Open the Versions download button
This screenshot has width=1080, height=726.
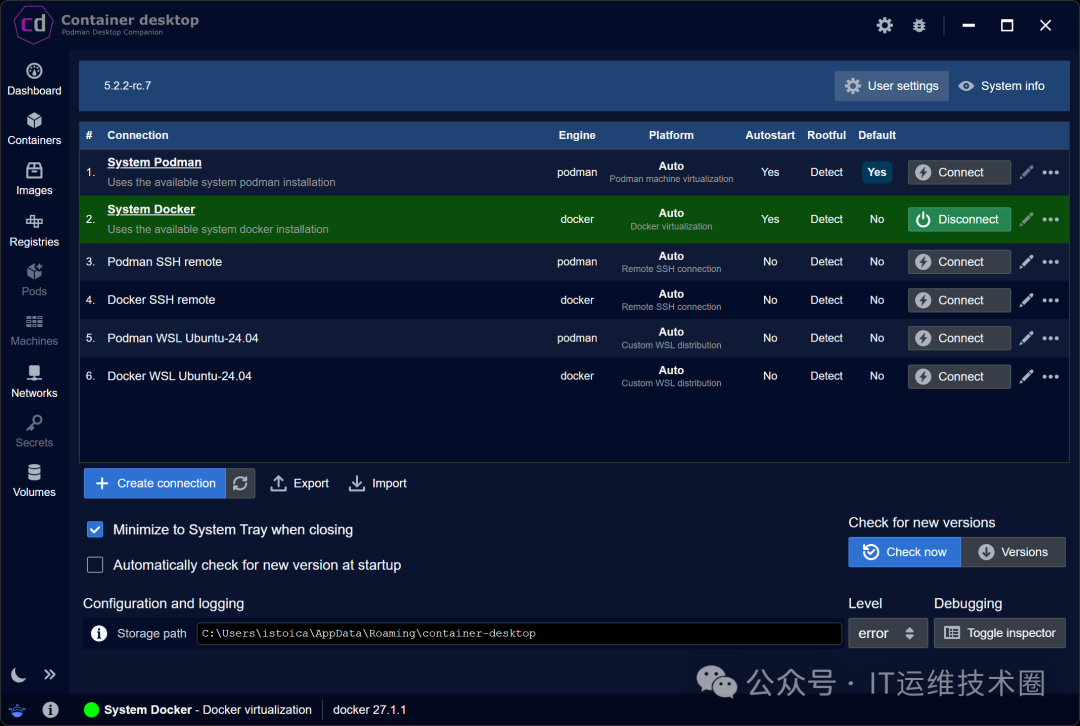click(1013, 552)
